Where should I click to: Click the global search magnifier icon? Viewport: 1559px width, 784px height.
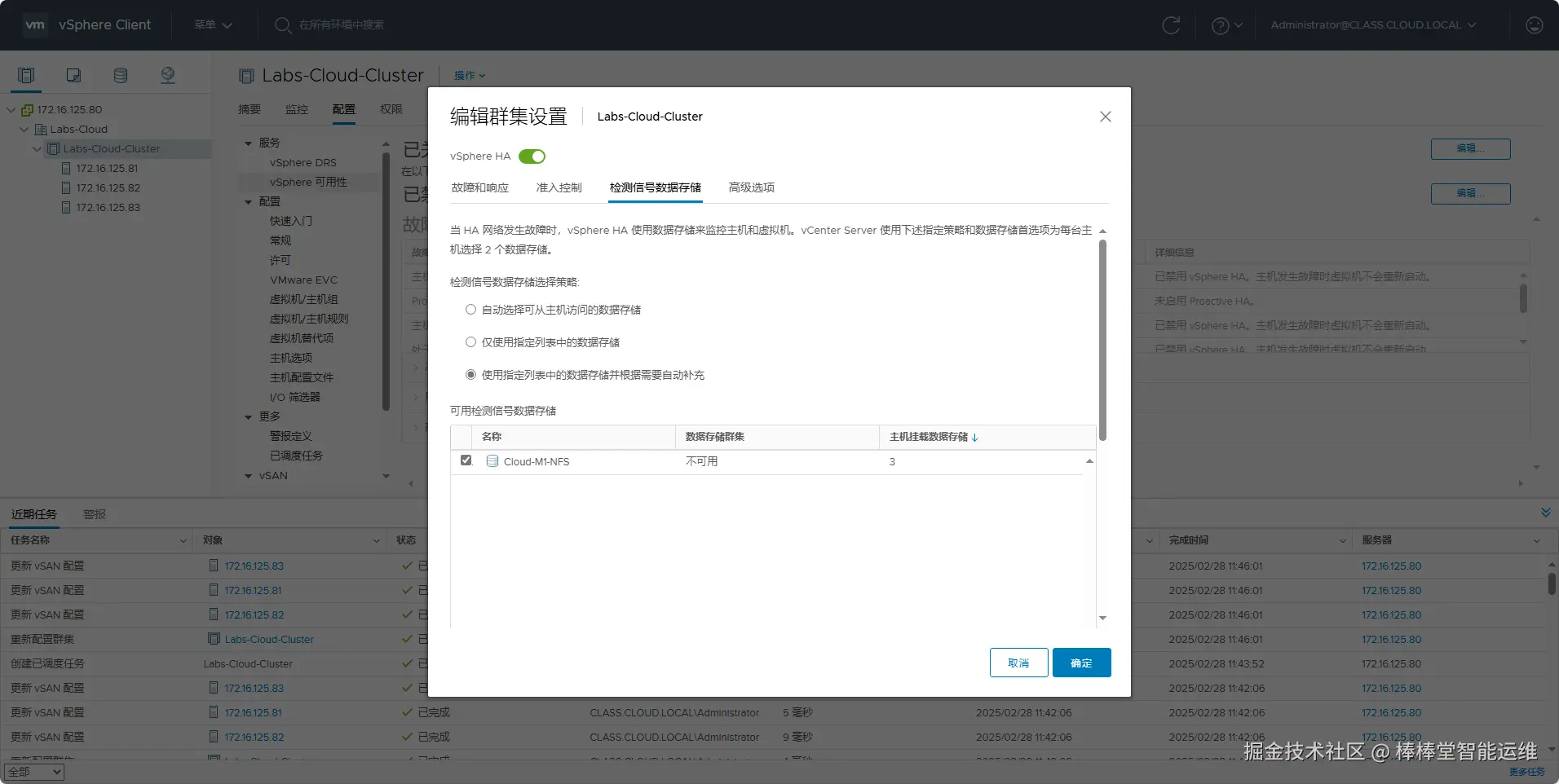pyautogui.click(x=283, y=25)
